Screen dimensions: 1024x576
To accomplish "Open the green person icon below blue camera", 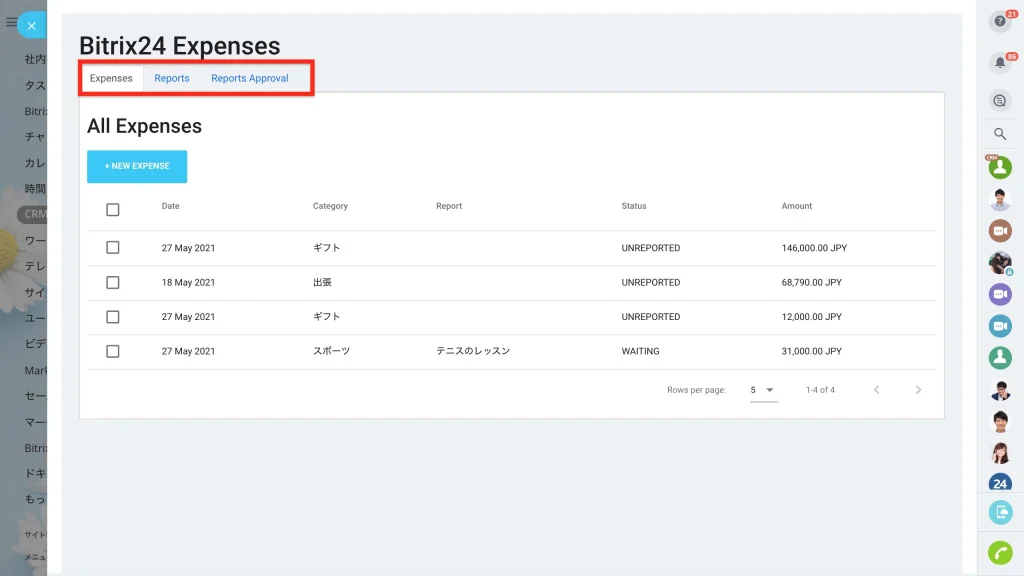I will [x=1000, y=357].
